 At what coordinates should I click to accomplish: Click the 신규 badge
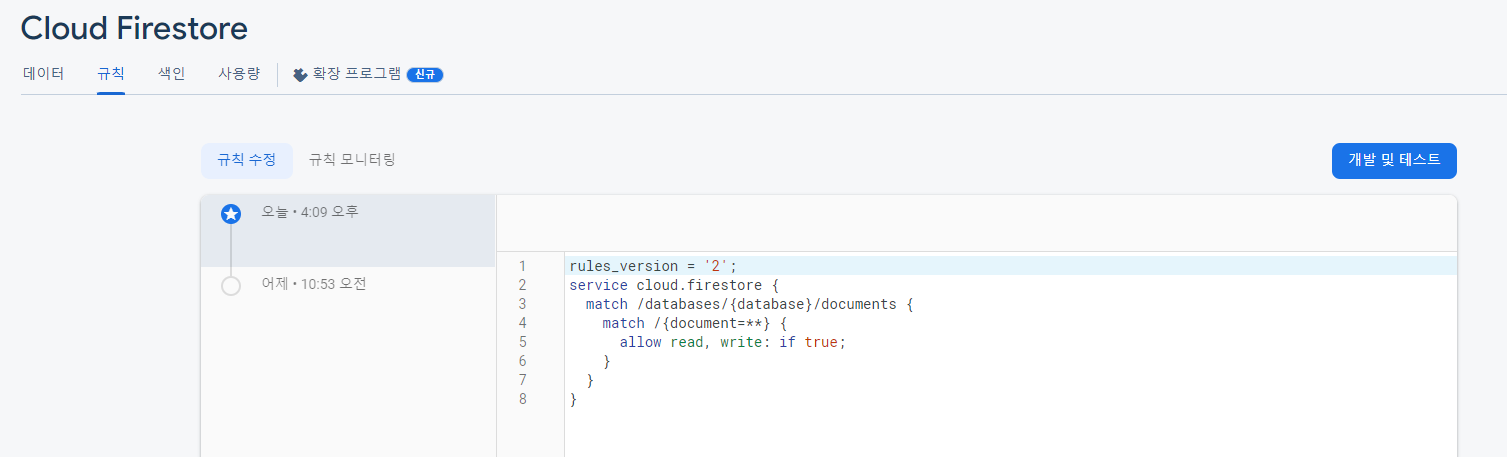tap(425, 75)
